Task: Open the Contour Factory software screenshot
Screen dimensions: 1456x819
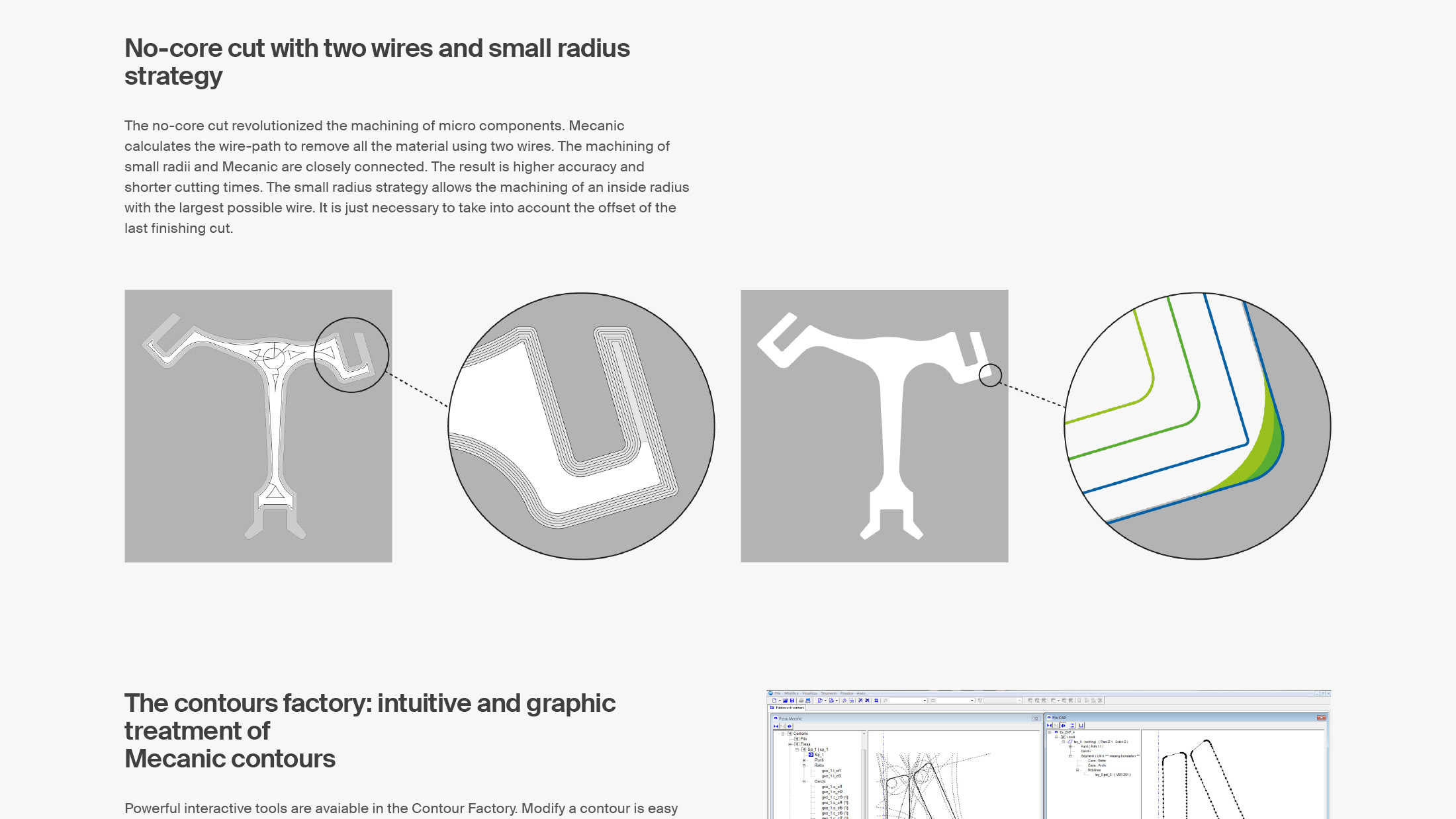Action: 1048,755
